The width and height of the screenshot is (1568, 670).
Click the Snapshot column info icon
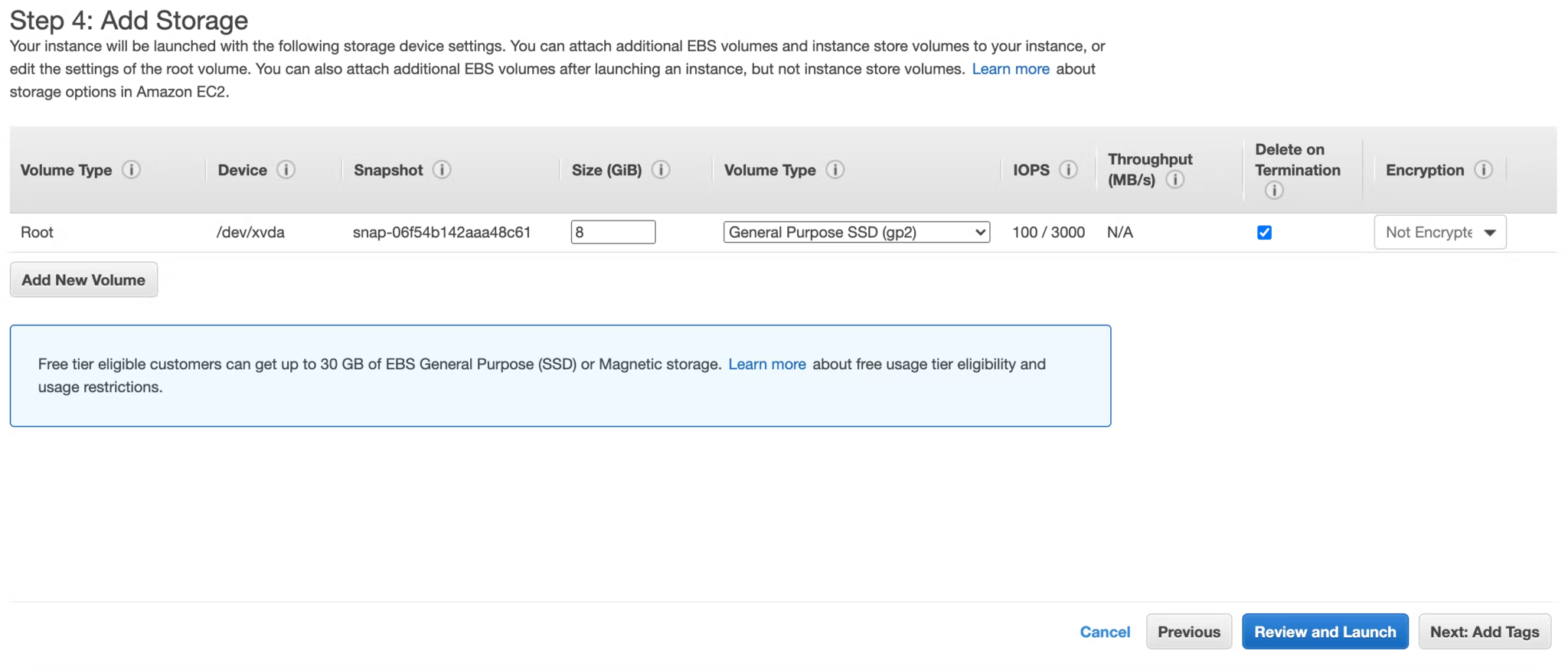(442, 170)
